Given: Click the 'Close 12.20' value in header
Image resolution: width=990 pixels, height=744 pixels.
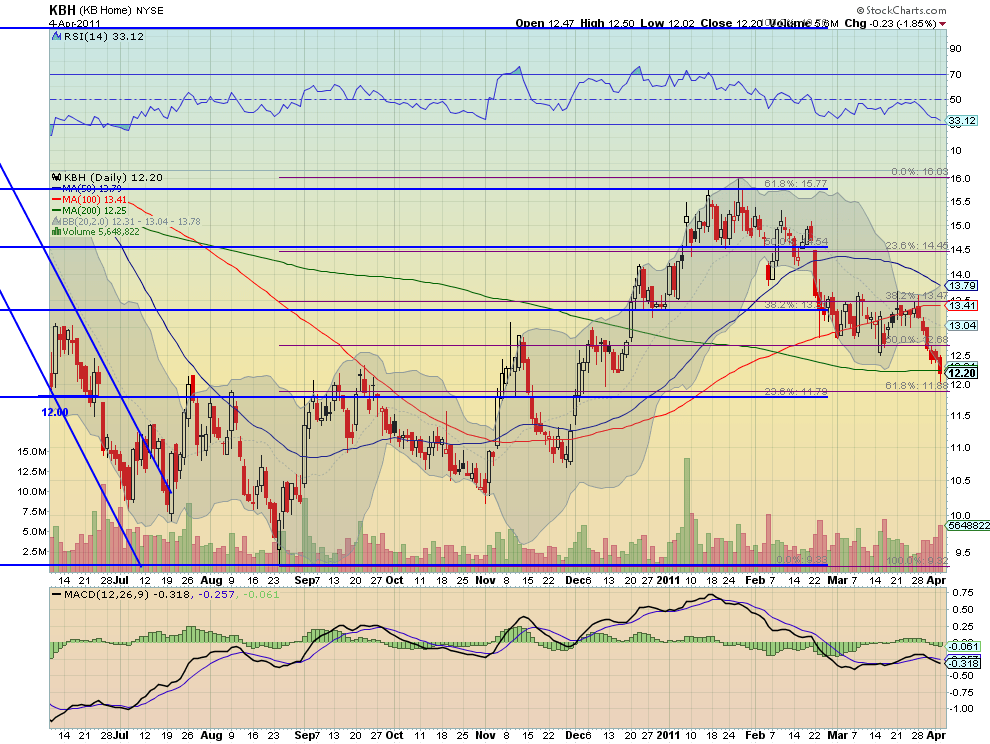Looking at the screenshot, I should pyautogui.click(x=731, y=23).
